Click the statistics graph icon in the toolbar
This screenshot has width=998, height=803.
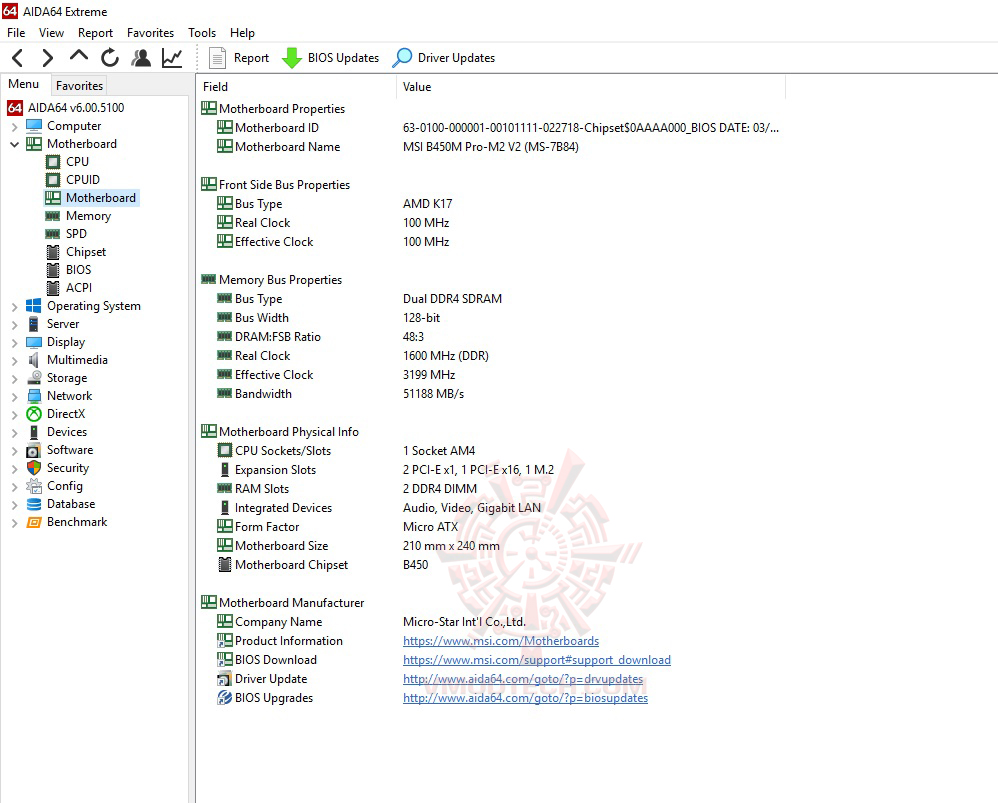(171, 57)
